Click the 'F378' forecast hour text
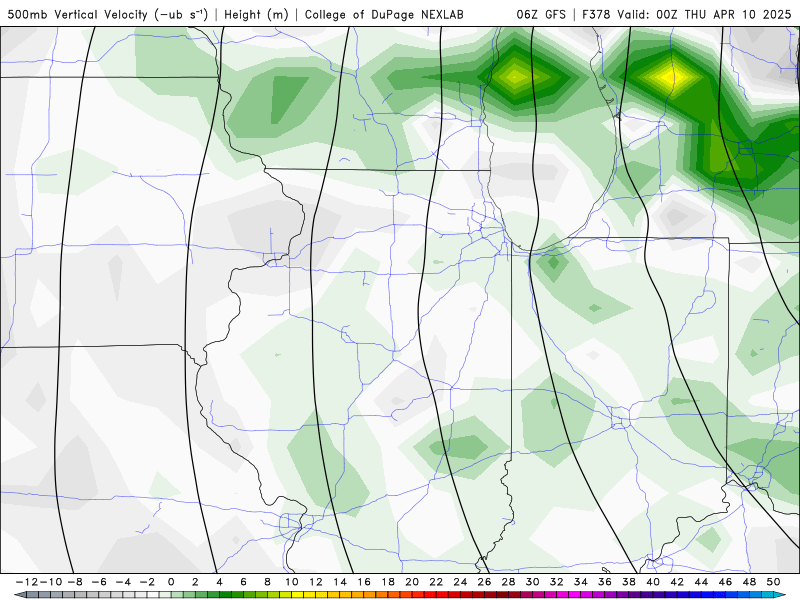The image size is (800, 600). coord(597,14)
